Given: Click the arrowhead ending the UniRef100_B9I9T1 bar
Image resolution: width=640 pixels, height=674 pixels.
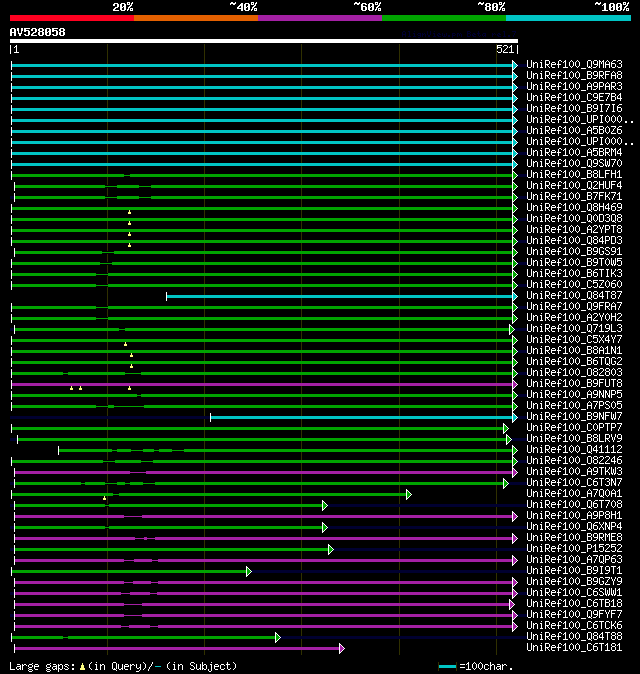Looking at the screenshot, I should [x=248, y=572].
